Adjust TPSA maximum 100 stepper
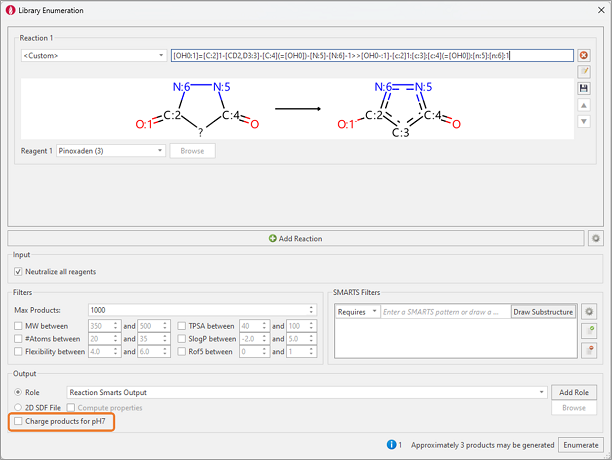Viewport: 612px width, 460px height. pyautogui.click(x=311, y=326)
